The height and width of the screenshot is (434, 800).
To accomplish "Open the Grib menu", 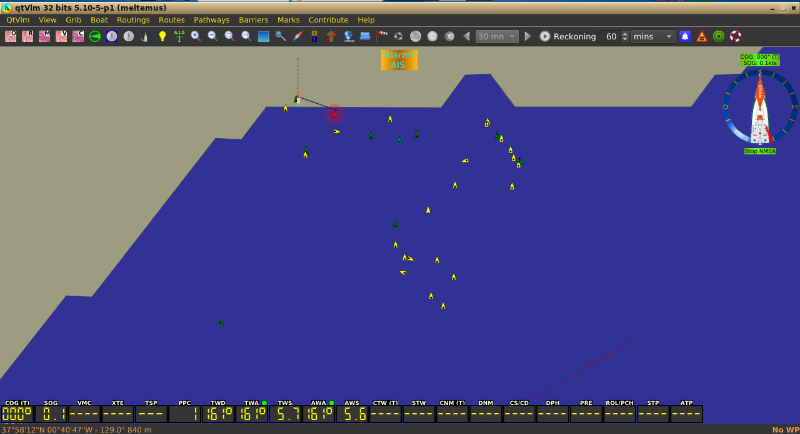I will pos(74,20).
